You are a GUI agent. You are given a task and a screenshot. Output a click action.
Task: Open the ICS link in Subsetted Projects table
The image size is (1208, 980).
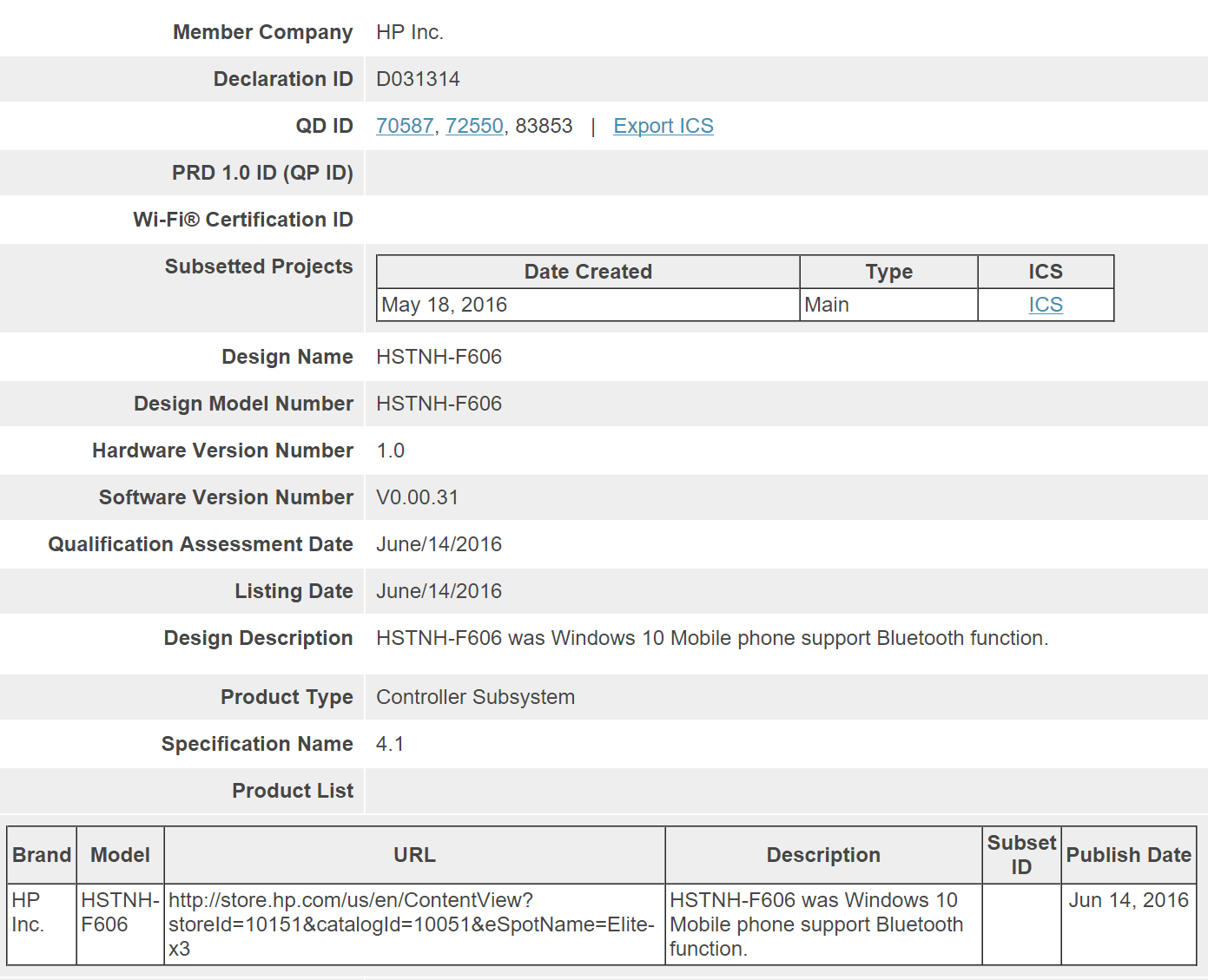coord(1046,305)
